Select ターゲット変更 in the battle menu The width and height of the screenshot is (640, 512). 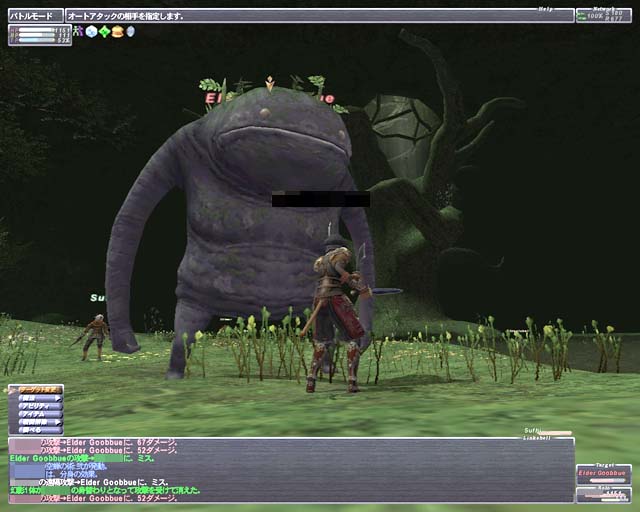point(40,390)
